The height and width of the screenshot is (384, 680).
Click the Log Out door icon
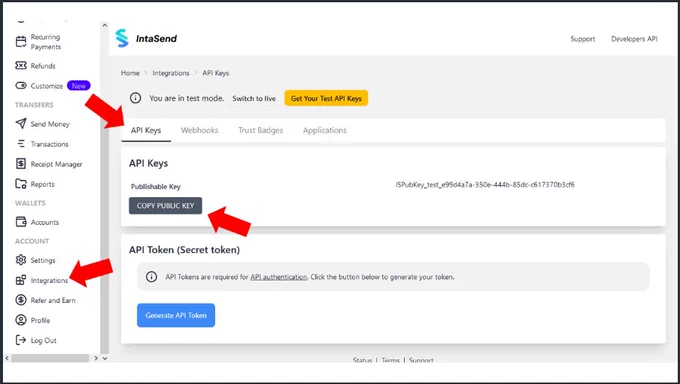21,340
